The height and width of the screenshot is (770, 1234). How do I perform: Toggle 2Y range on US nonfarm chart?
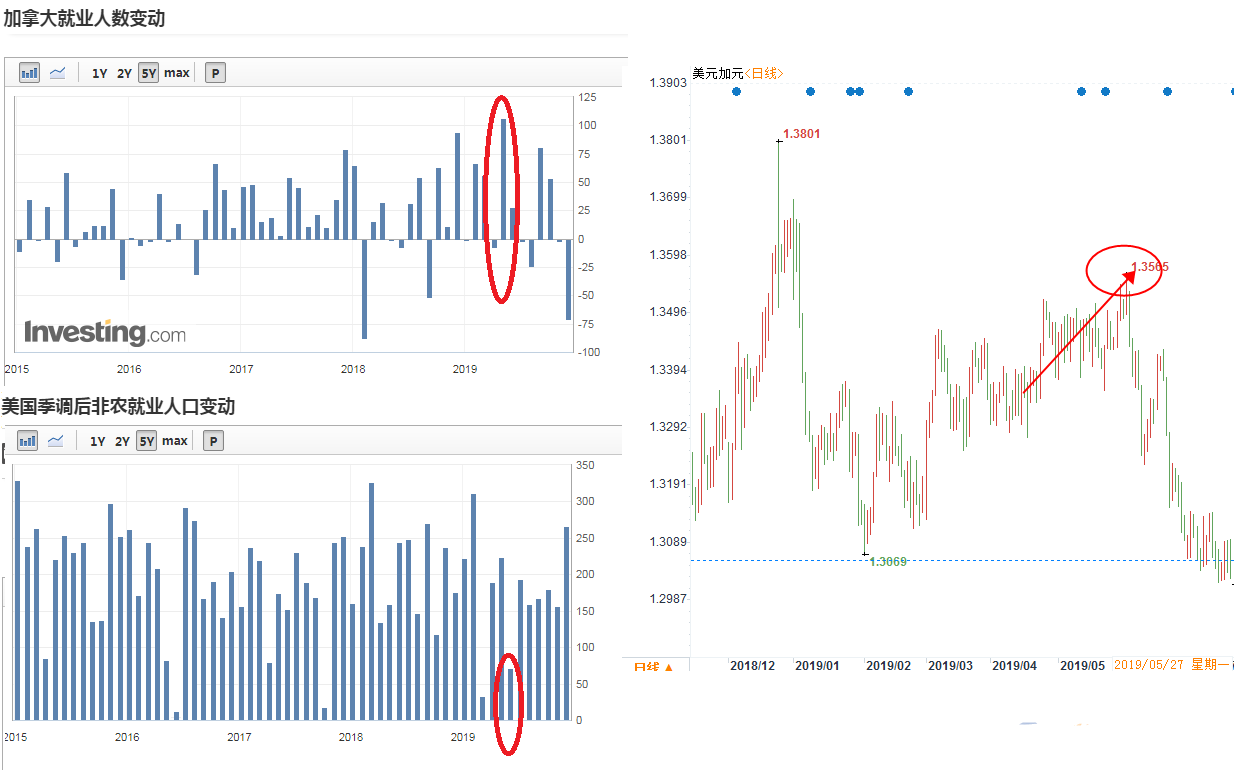tap(122, 441)
